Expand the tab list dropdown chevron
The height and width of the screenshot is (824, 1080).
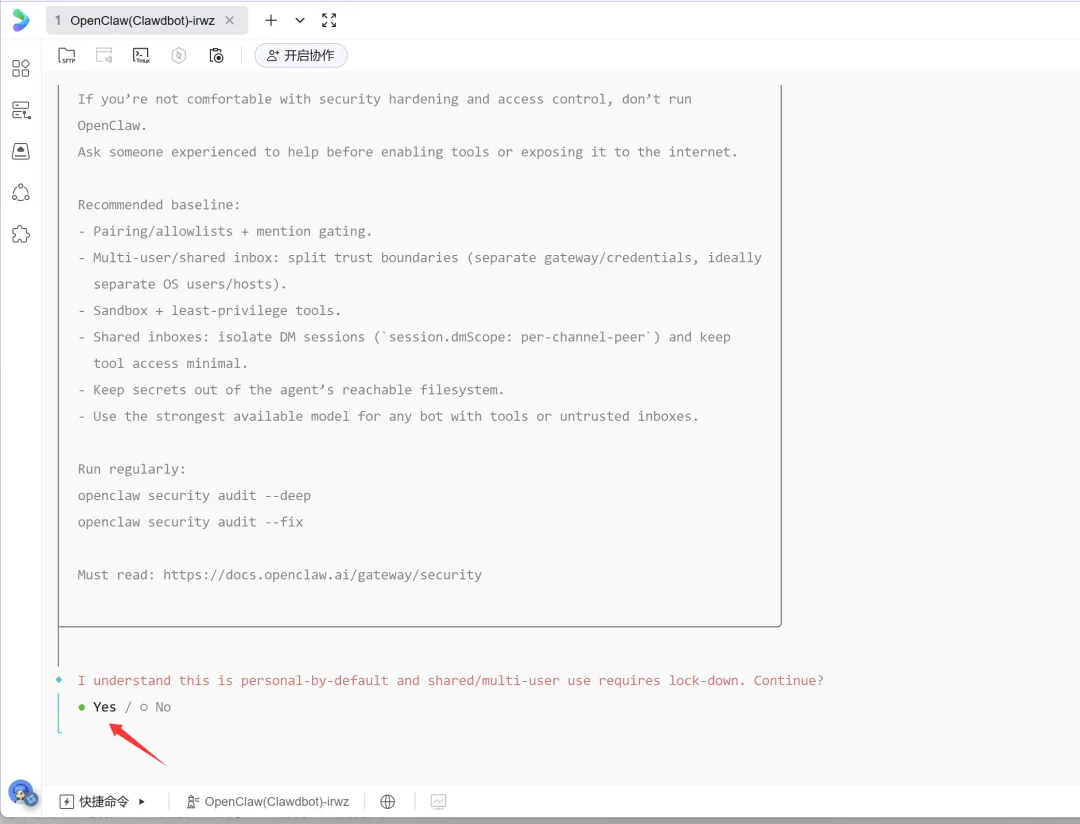300,21
